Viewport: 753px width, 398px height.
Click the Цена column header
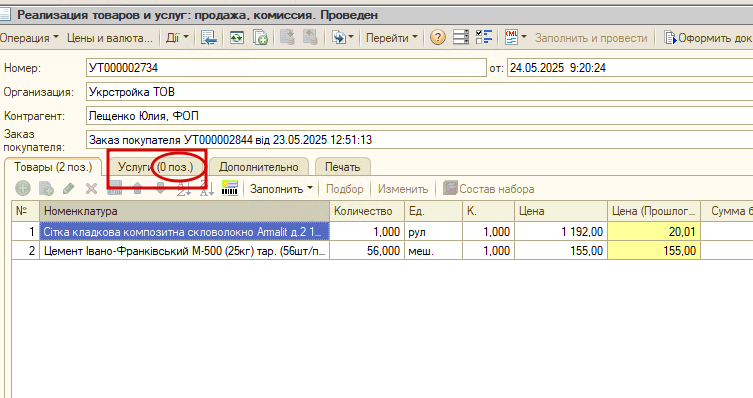[x=561, y=211]
